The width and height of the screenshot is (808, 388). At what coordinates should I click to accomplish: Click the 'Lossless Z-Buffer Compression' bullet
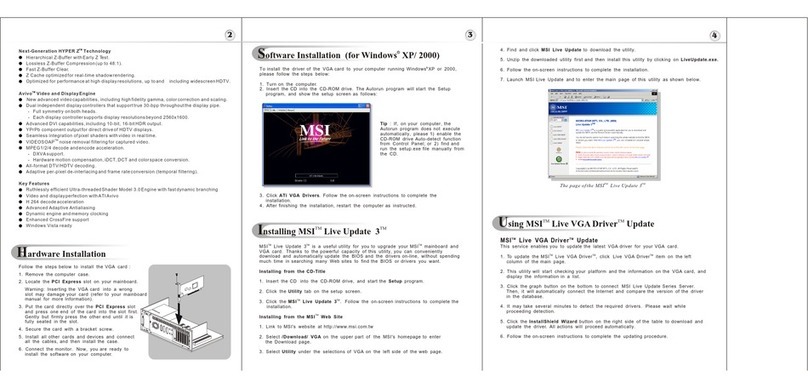point(74,63)
